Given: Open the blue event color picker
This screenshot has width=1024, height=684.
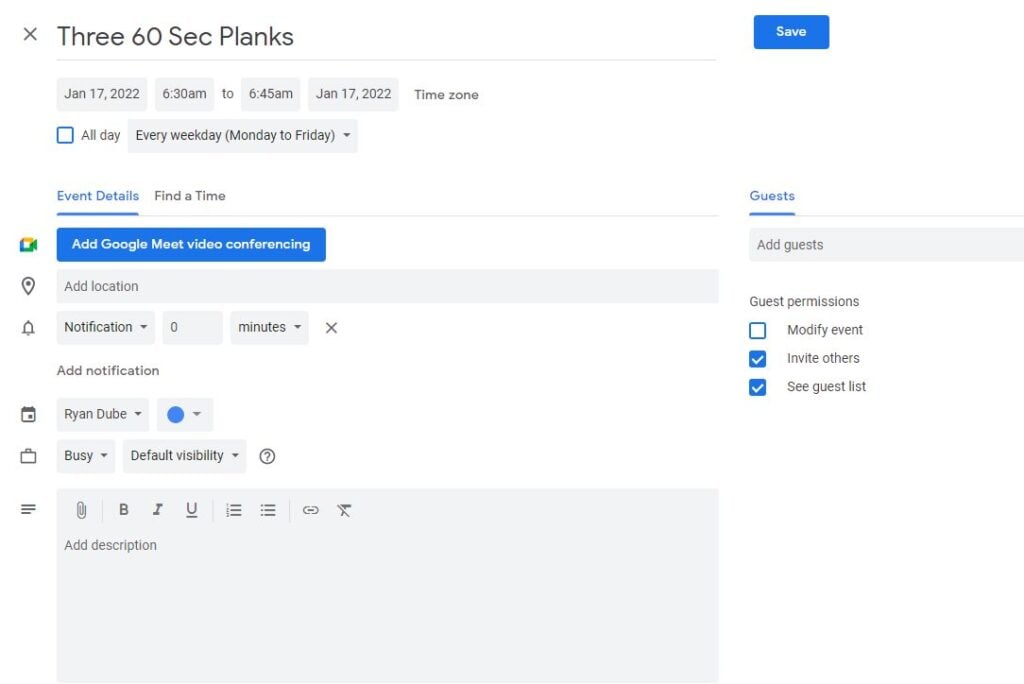Looking at the screenshot, I should coord(185,414).
